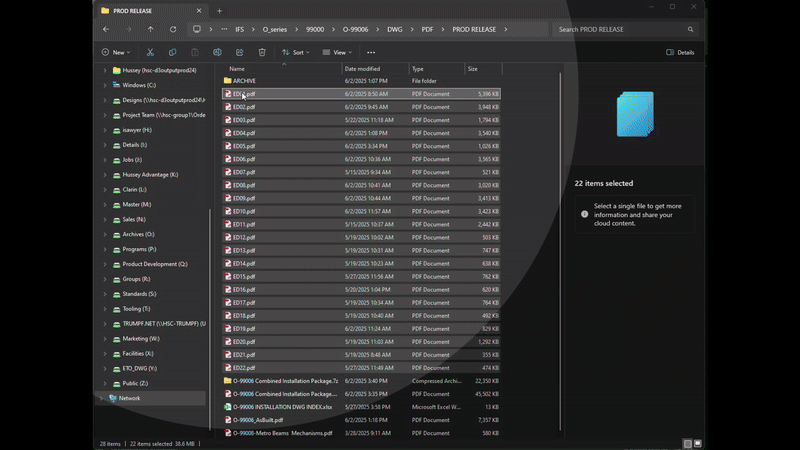This screenshot has height=450, width=800.
Task: Close the PROD RELEASE tab
Action: 199,11
